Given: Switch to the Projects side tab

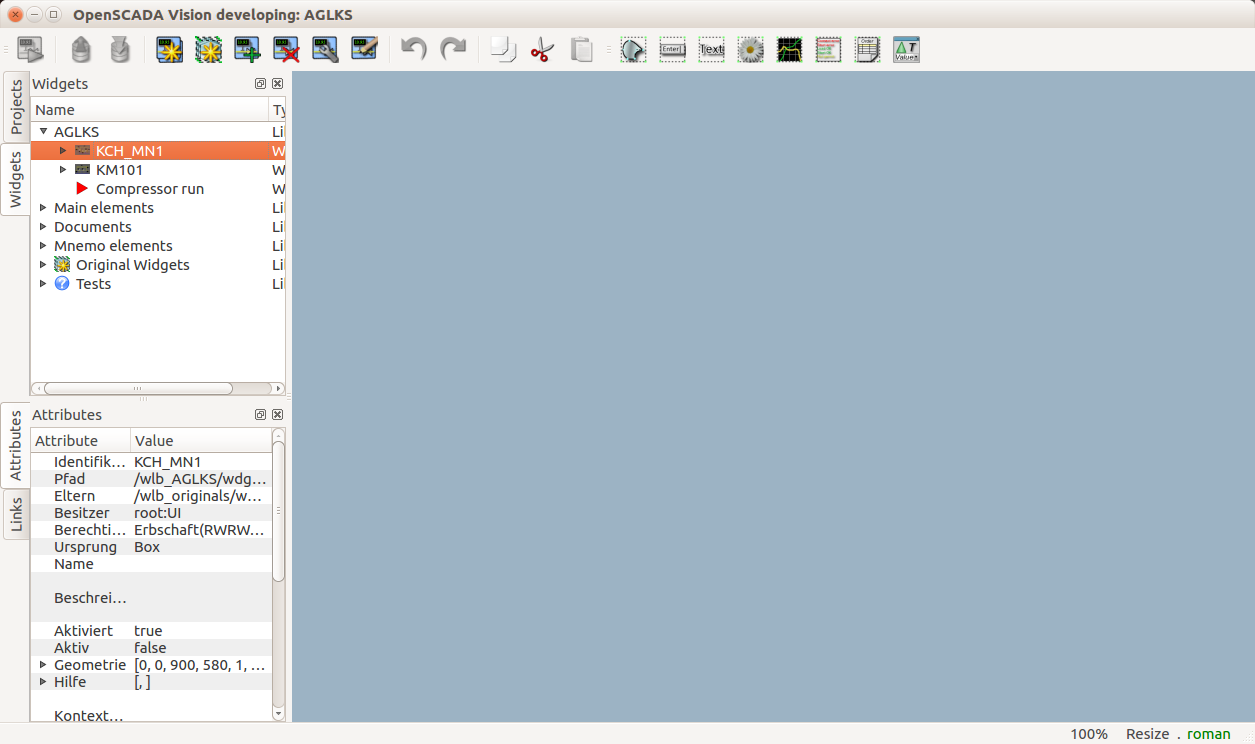Looking at the screenshot, I should coord(16,107).
